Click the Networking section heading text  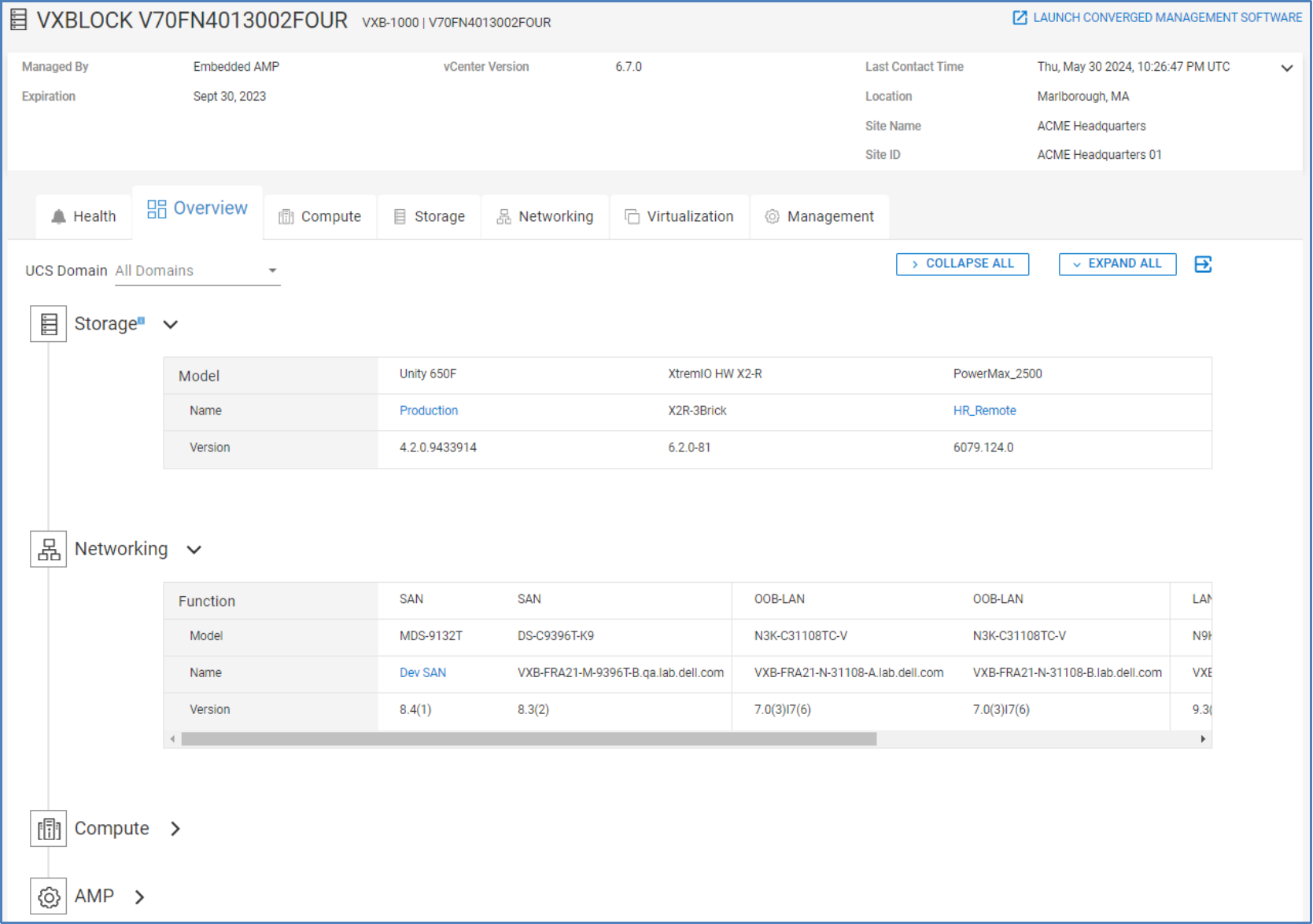[121, 549]
